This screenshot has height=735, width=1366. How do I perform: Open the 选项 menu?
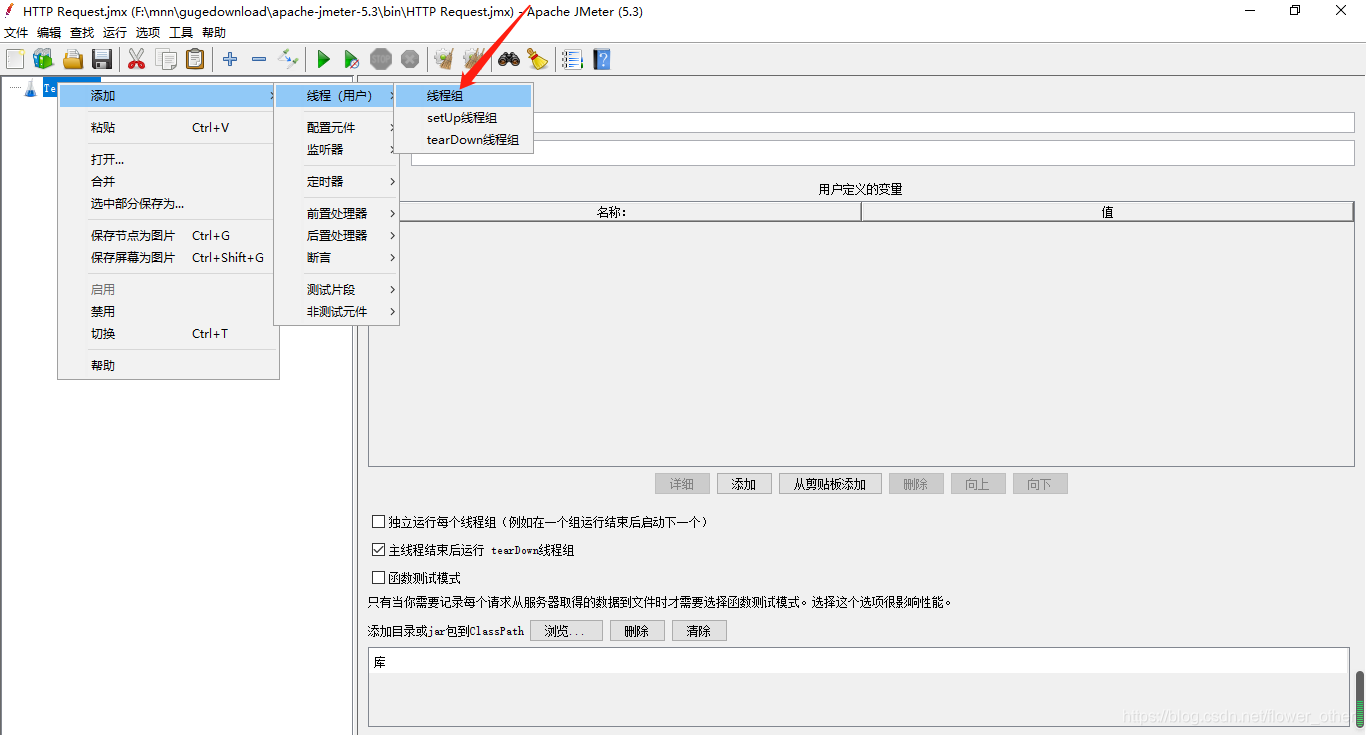[x=148, y=33]
